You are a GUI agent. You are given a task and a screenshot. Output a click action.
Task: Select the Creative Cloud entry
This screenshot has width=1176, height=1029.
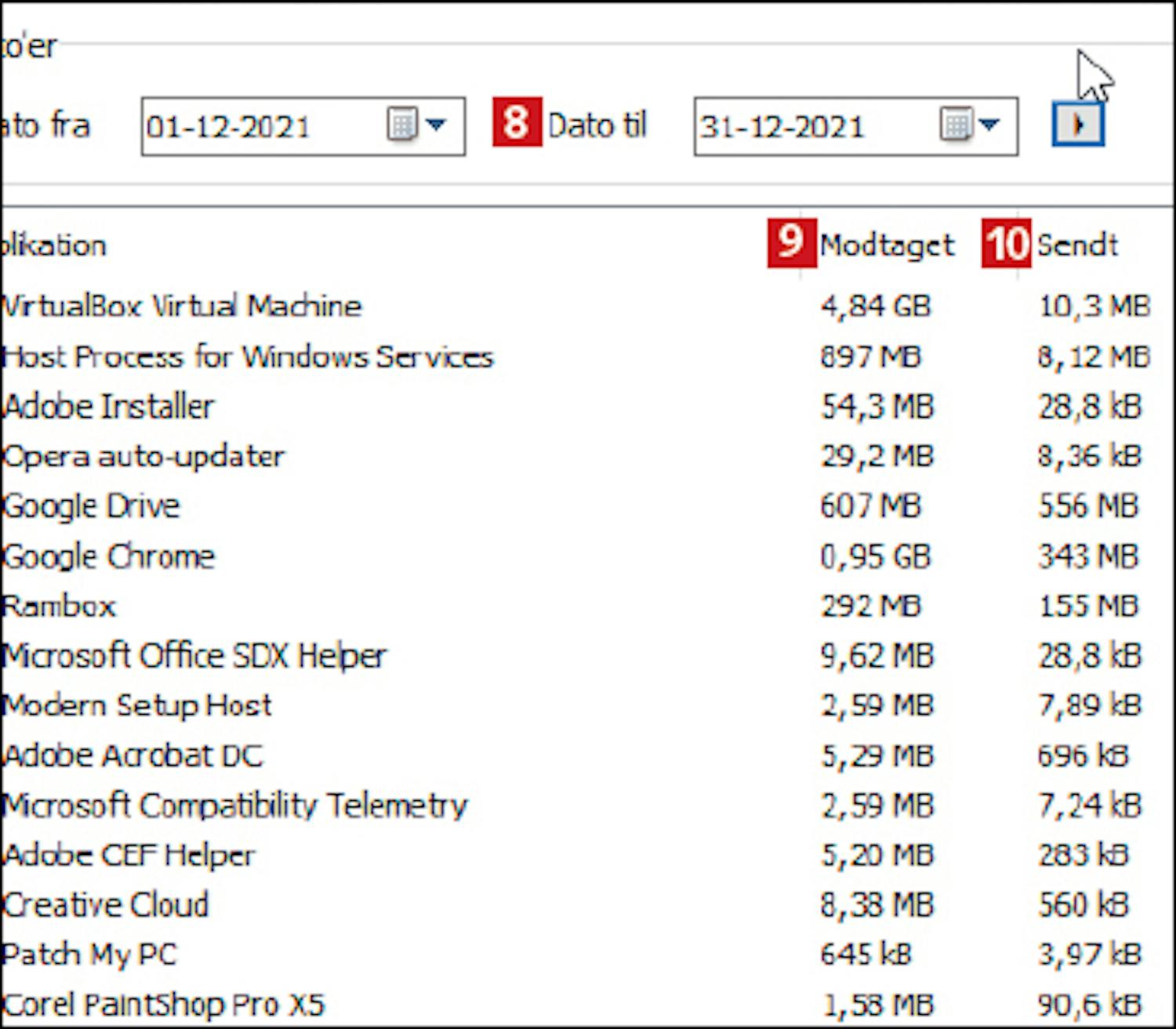[106, 905]
